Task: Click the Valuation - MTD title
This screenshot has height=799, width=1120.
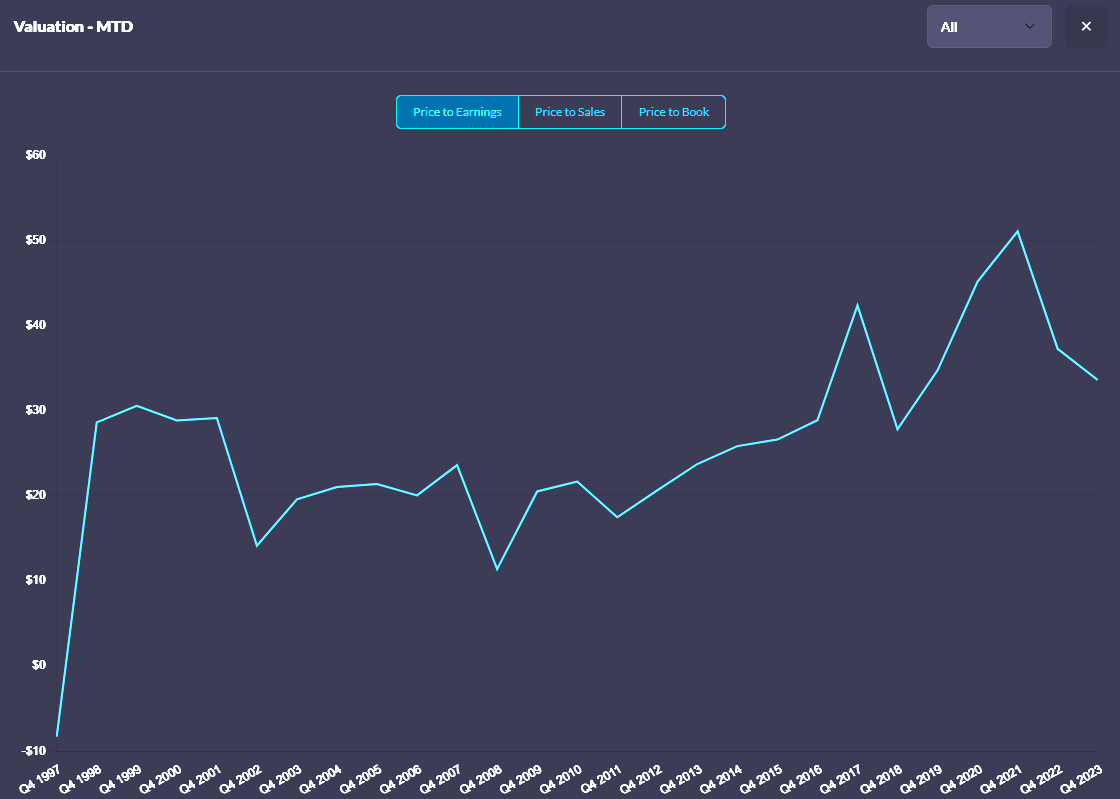Action: 73,26
